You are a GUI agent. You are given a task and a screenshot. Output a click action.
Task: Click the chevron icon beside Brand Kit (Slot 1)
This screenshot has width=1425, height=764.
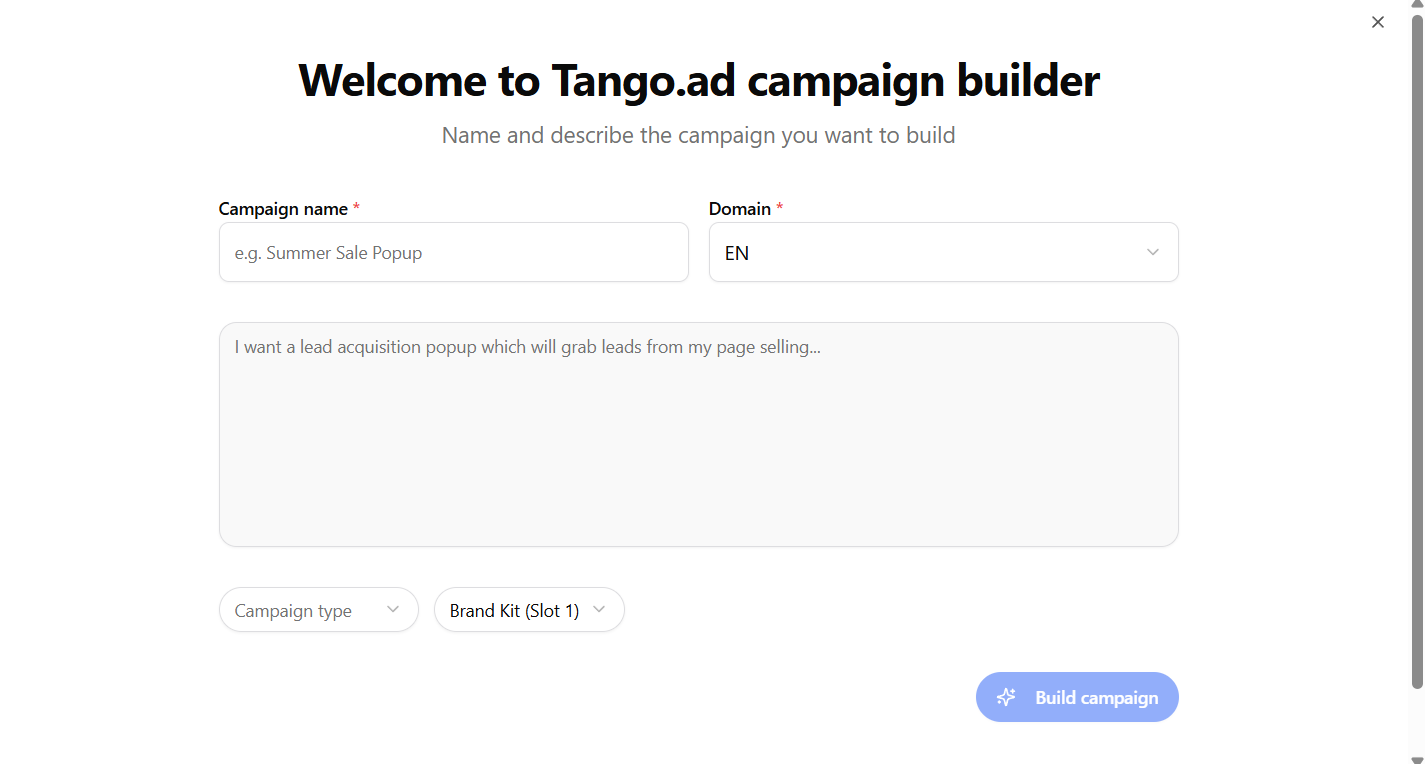[599, 609]
